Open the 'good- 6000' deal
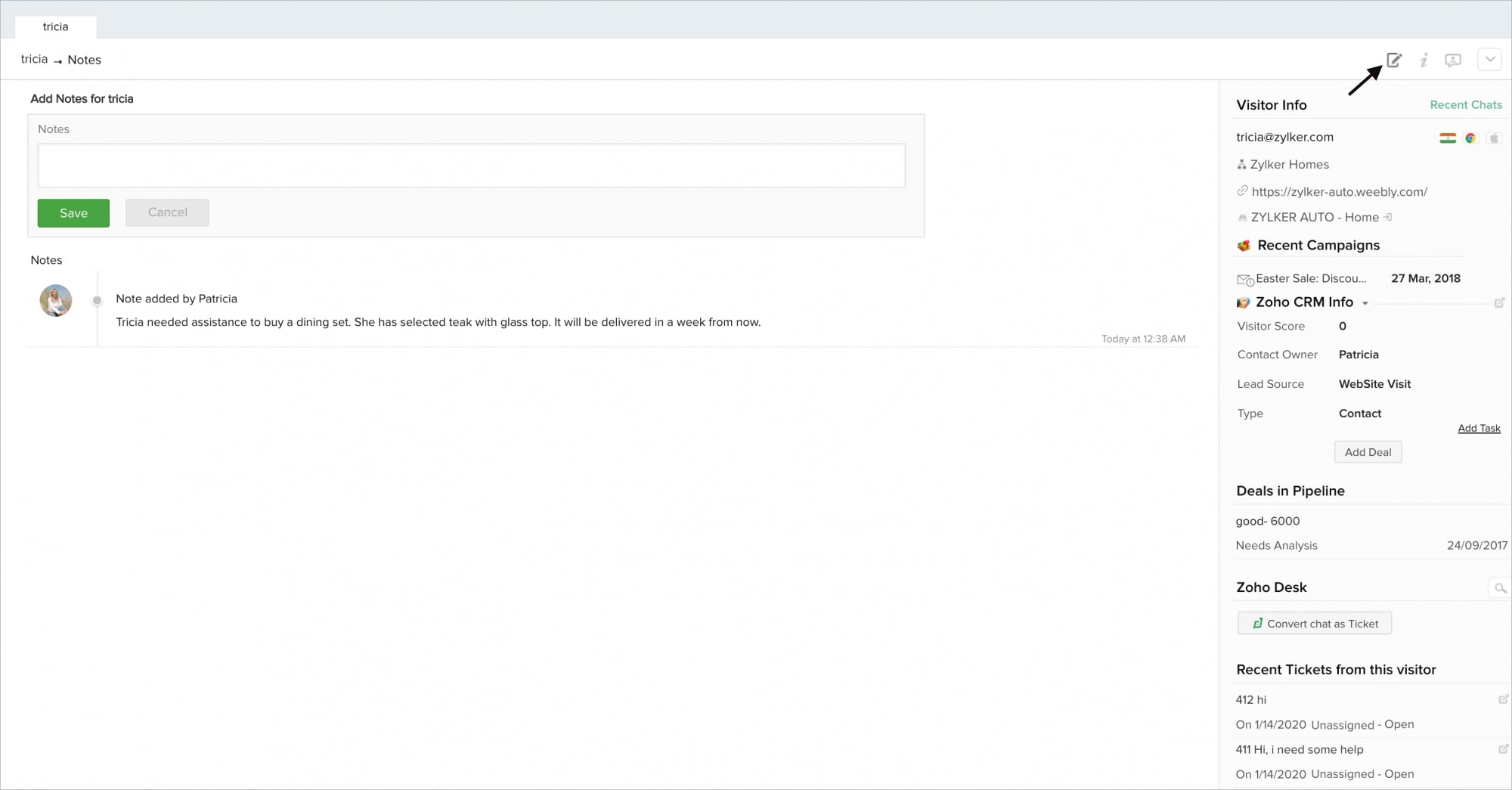 [x=1268, y=521]
